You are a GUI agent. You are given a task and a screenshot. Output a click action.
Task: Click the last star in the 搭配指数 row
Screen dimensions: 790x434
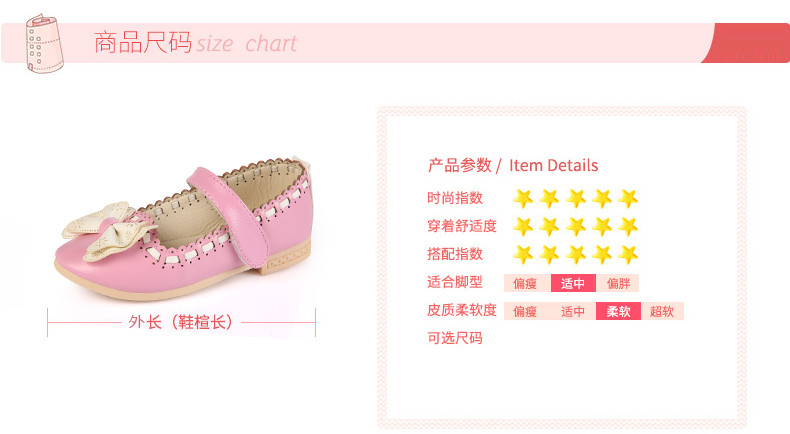tap(628, 255)
